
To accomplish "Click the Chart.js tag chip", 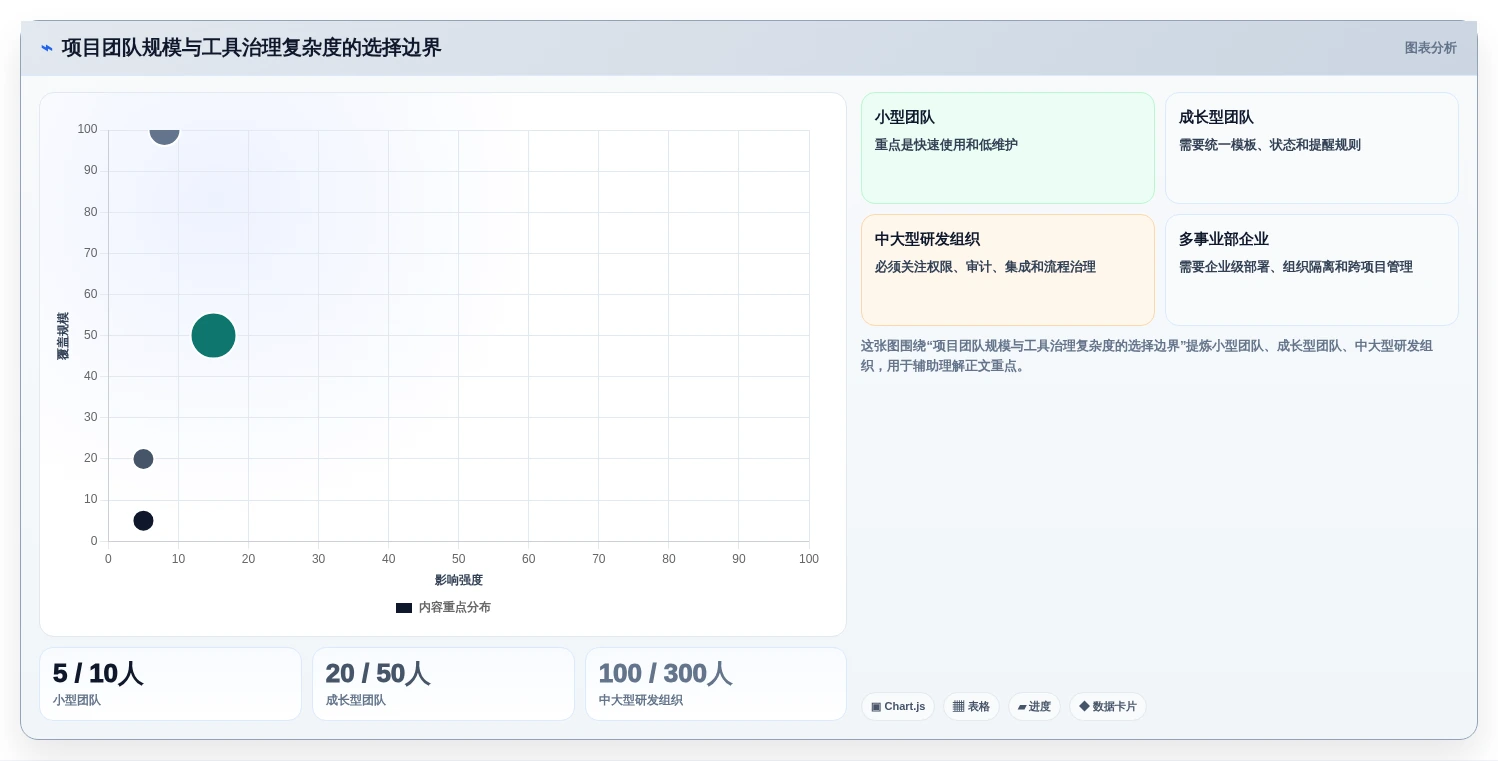I will (898, 707).
